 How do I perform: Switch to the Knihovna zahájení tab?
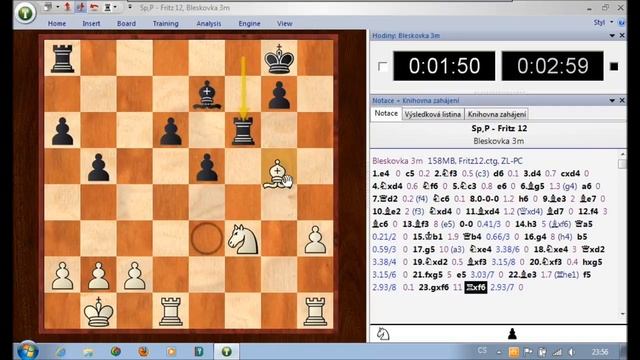(x=496, y=114)
